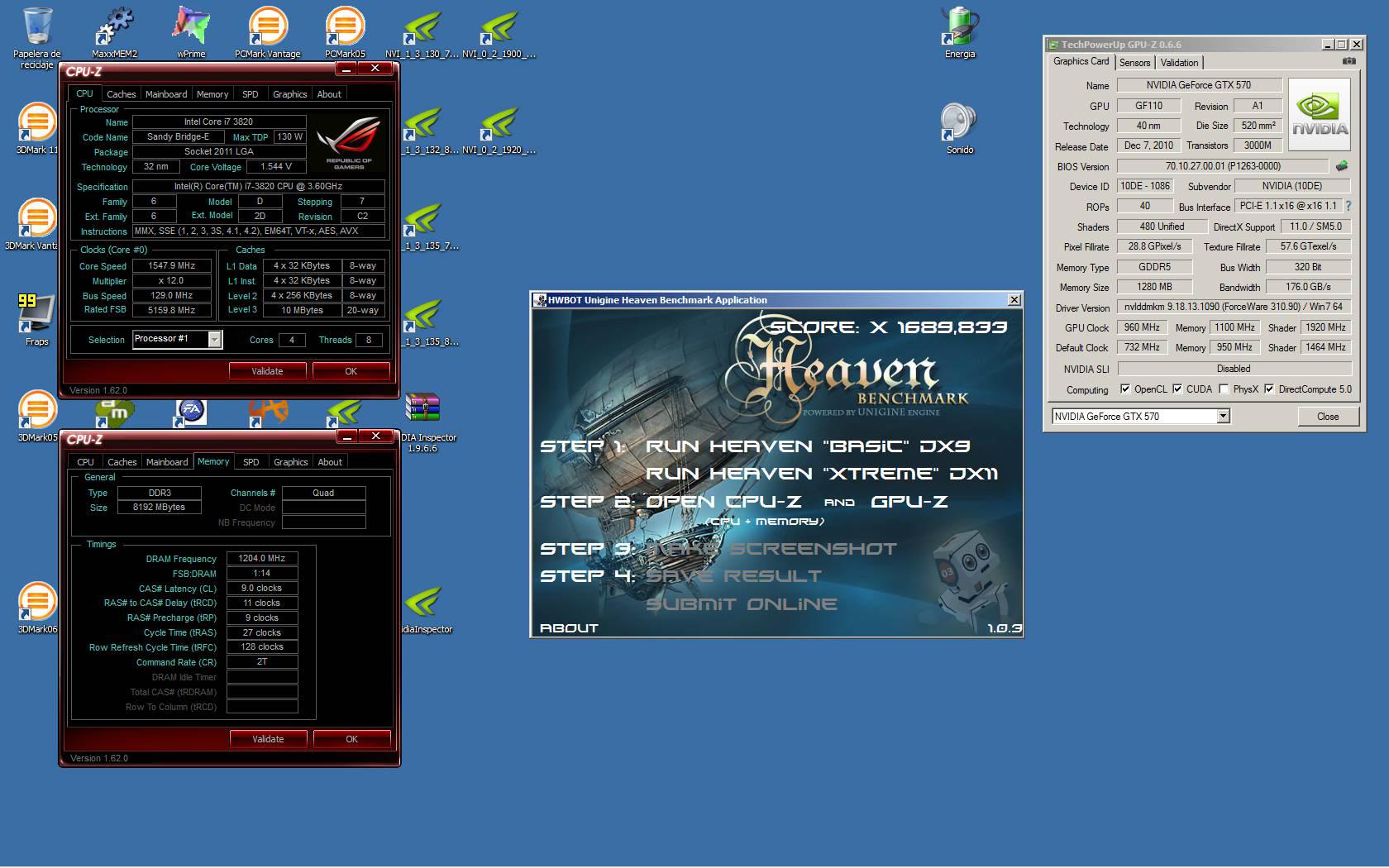Screen dimensions: 1389x868
Task: Click Validate in top CPU-Z window
Action: (x=267, y=371)
